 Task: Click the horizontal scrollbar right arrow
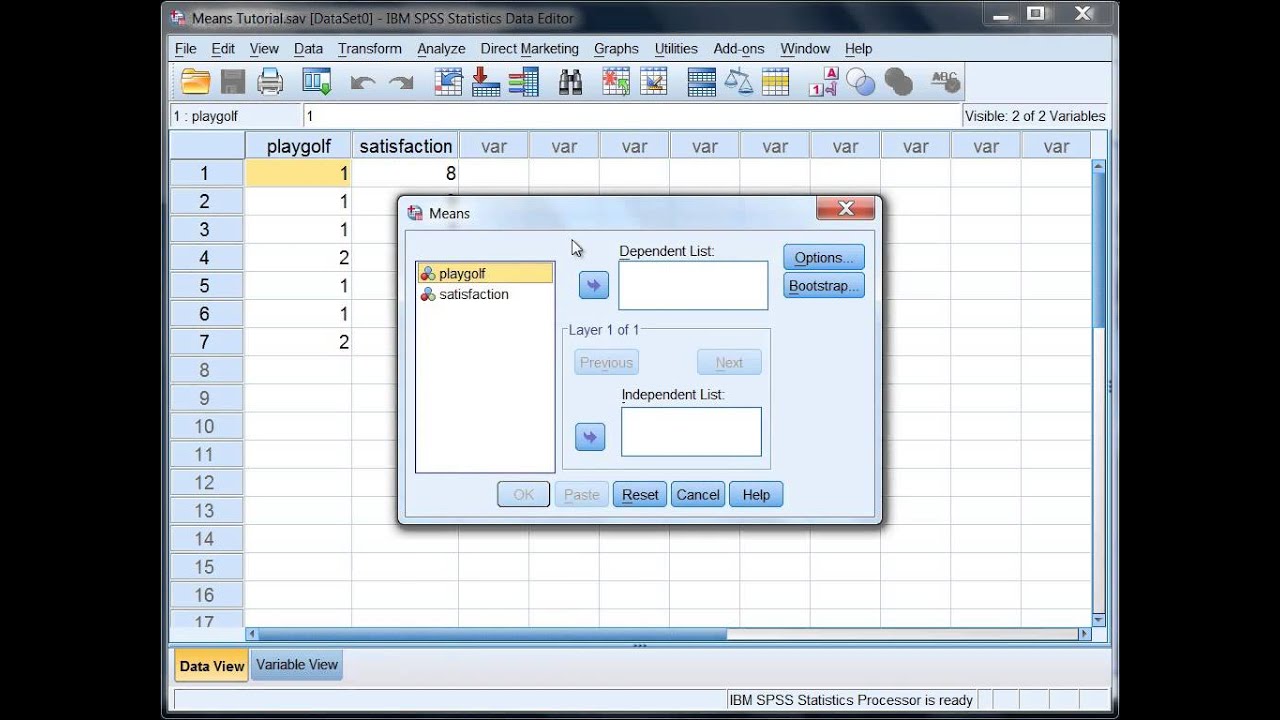pyautogui.click(x=1084, y=634)
